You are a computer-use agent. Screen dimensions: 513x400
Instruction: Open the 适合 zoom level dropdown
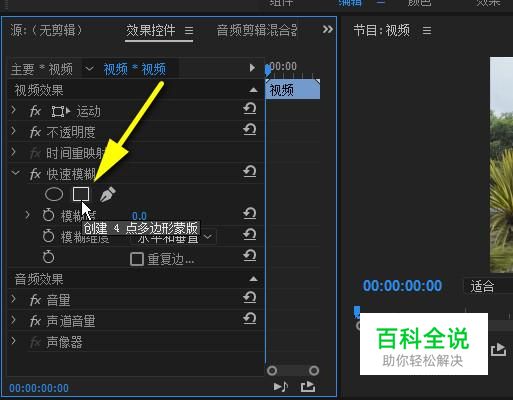coord(488,286)
